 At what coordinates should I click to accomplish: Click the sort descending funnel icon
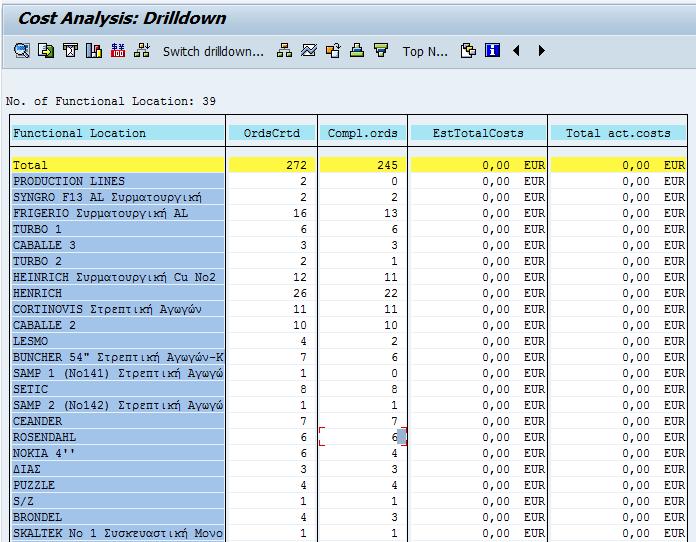(381, 51)
